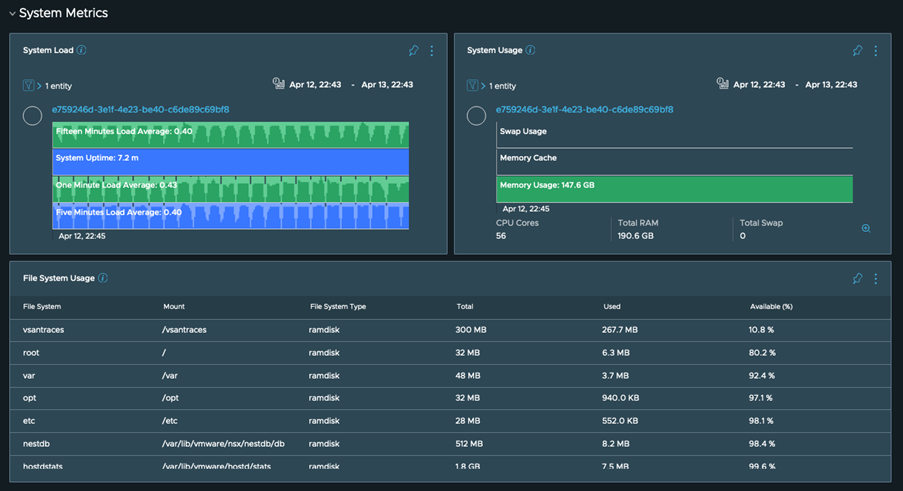Collapse the System Metrics section
903x491 pixels.
point(12,14)
